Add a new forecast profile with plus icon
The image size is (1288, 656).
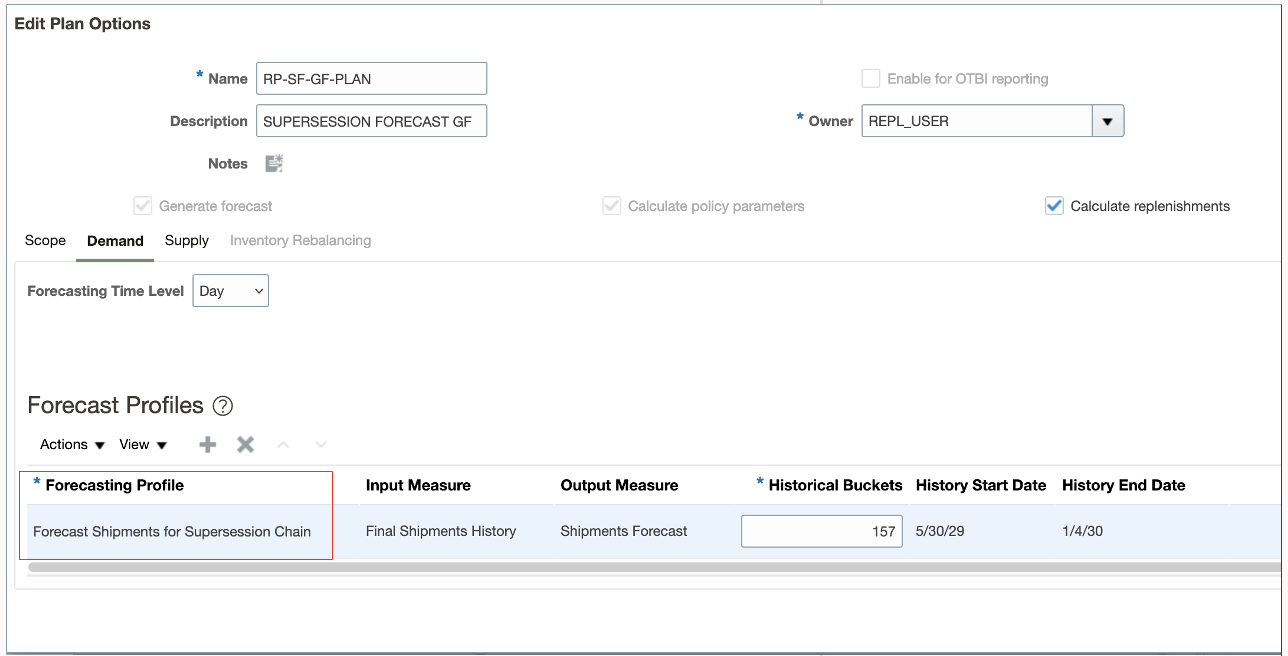point(206,444)
